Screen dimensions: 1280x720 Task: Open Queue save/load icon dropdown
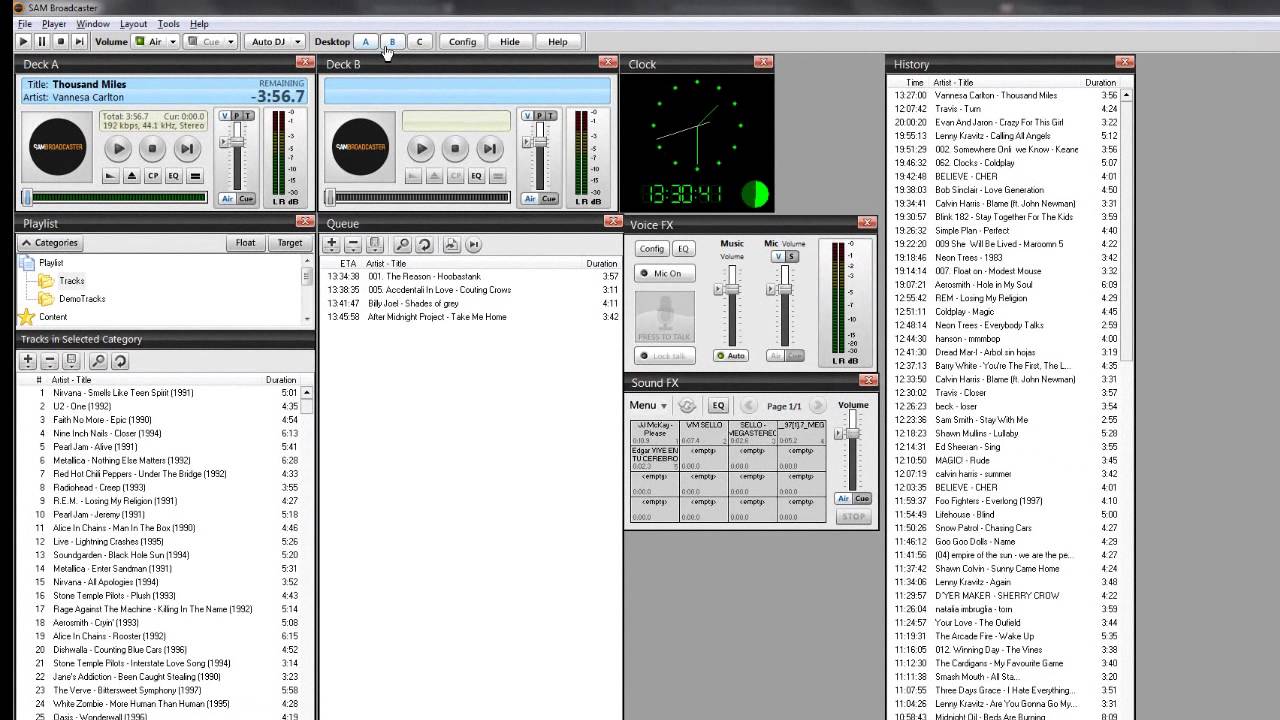pyautogui.click(x=376, y=244)
